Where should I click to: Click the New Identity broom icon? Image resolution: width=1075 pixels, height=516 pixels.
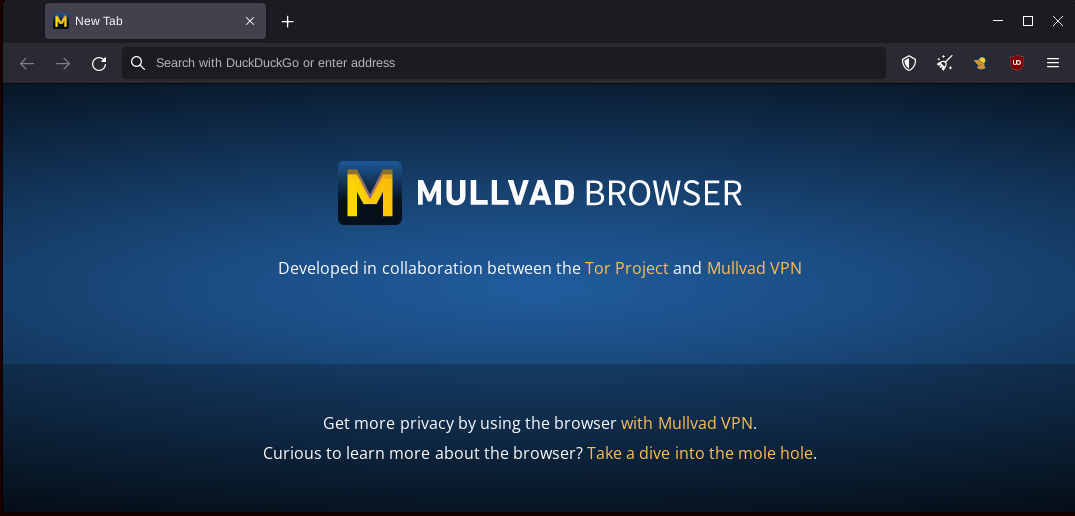tap(945, 63)
